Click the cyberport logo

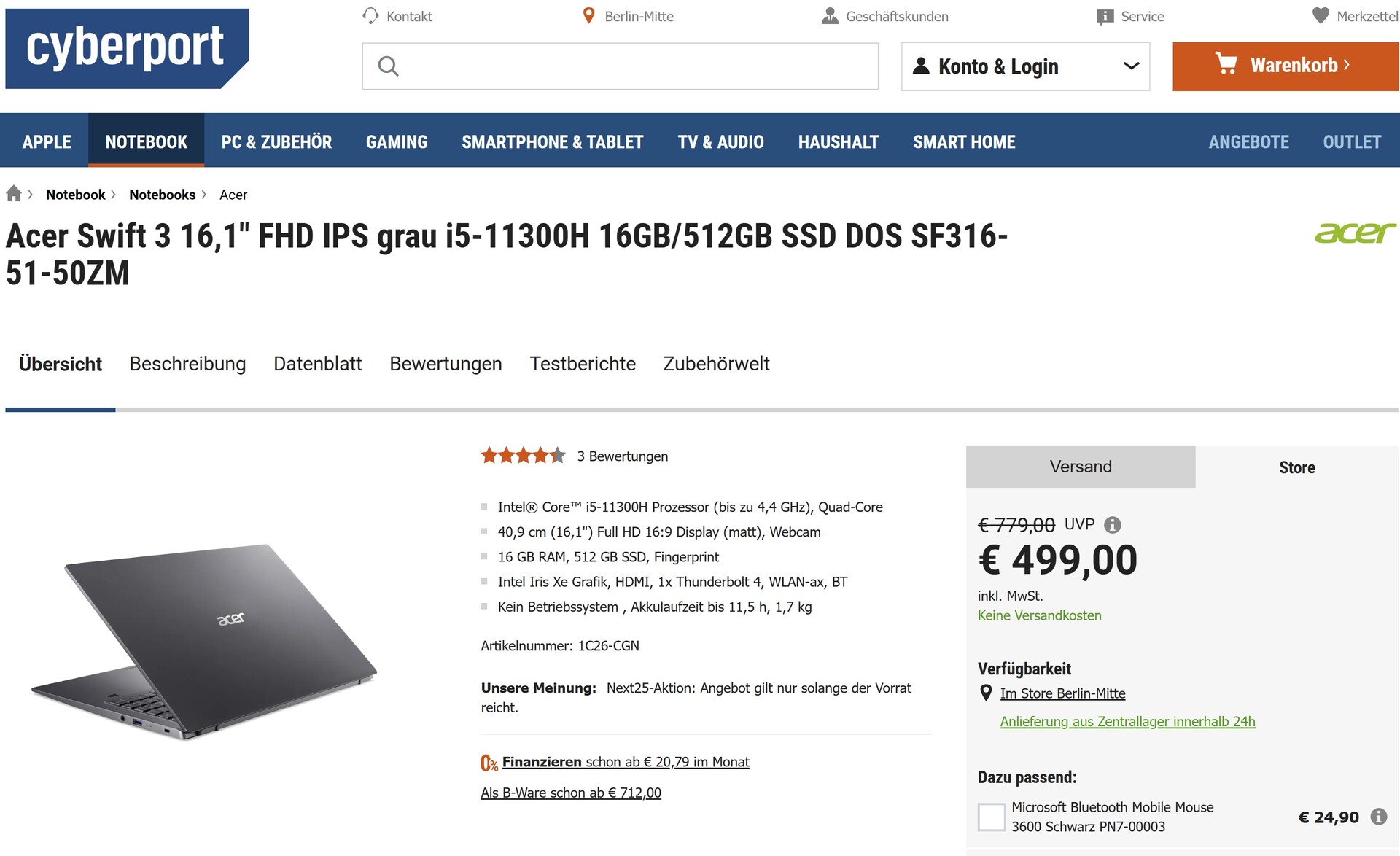tap(127, 48)
